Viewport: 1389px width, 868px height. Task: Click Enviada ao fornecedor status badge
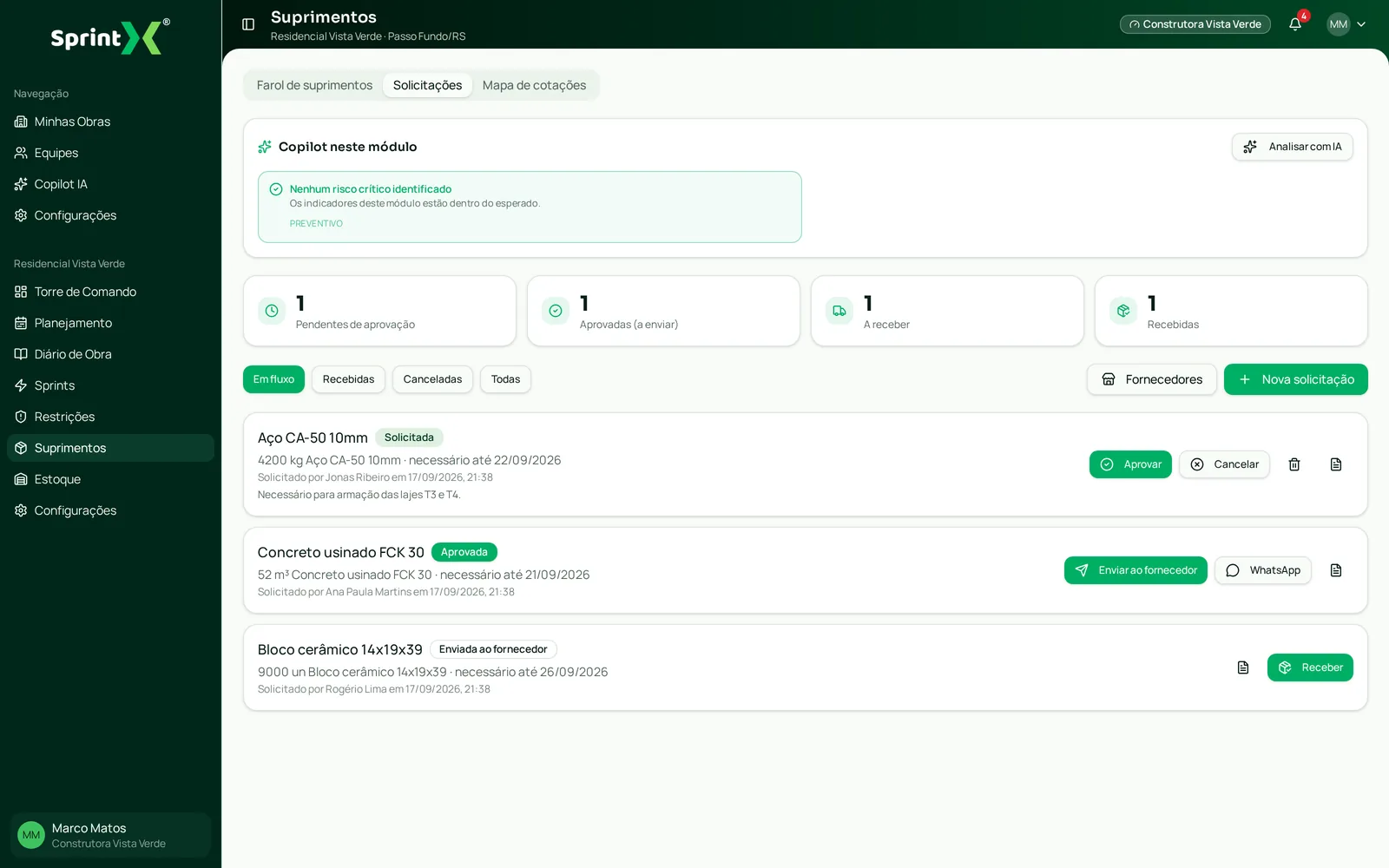tap(493, 649)
